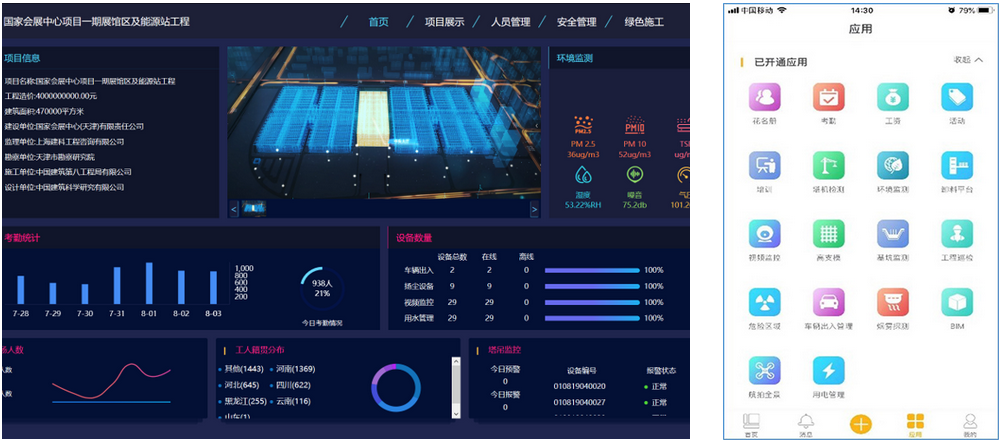Click the 黑龙江(255) legend entry
The height and width of the screenshot is (443, 1002).
243,401
